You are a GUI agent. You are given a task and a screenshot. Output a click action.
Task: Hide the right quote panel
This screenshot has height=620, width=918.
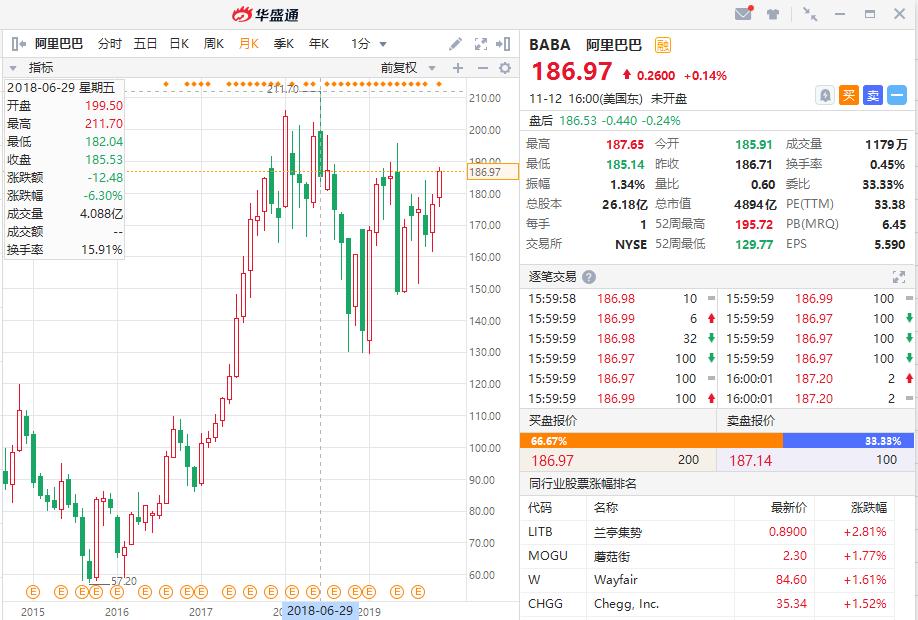(x=503, y=44)
